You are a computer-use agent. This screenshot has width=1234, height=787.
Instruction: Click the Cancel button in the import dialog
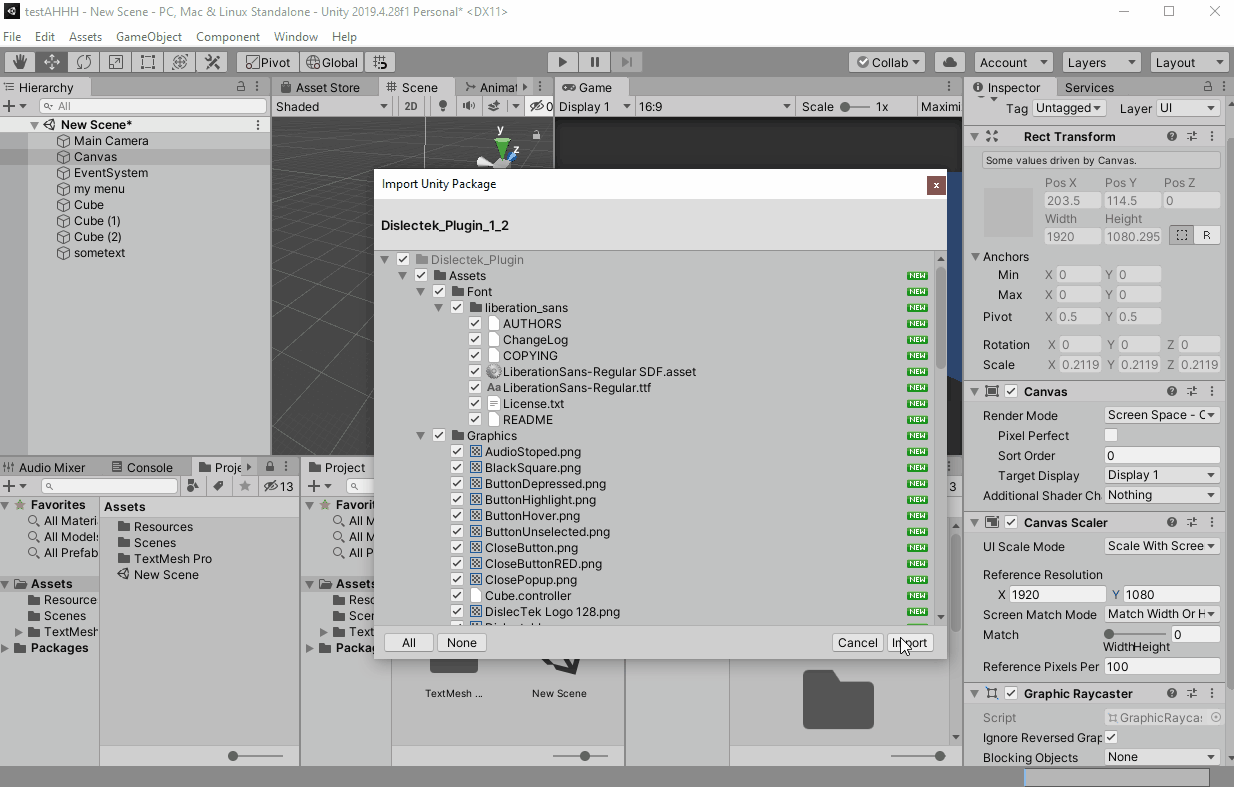pos(858,643)
